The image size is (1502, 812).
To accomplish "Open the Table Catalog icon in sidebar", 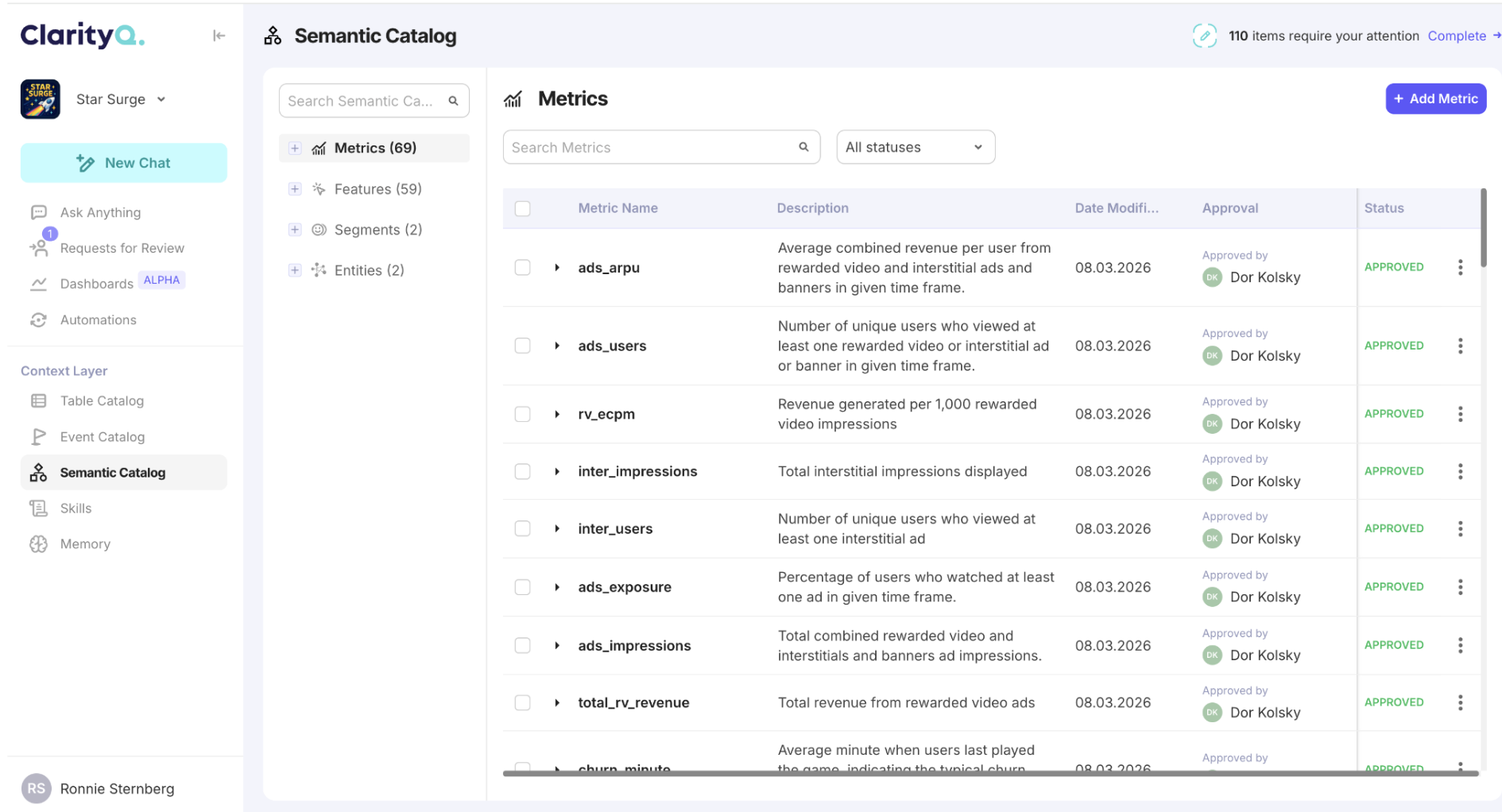I will 38,401.
